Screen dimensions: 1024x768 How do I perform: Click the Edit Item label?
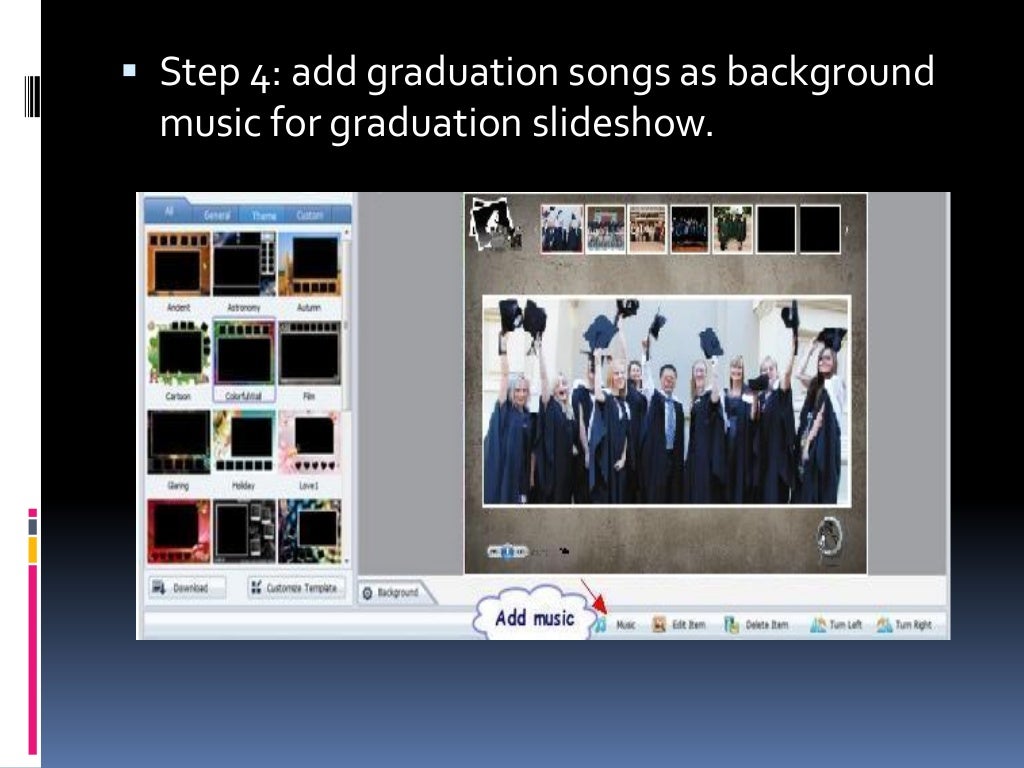pyautogui.click(x=689, y=625)
